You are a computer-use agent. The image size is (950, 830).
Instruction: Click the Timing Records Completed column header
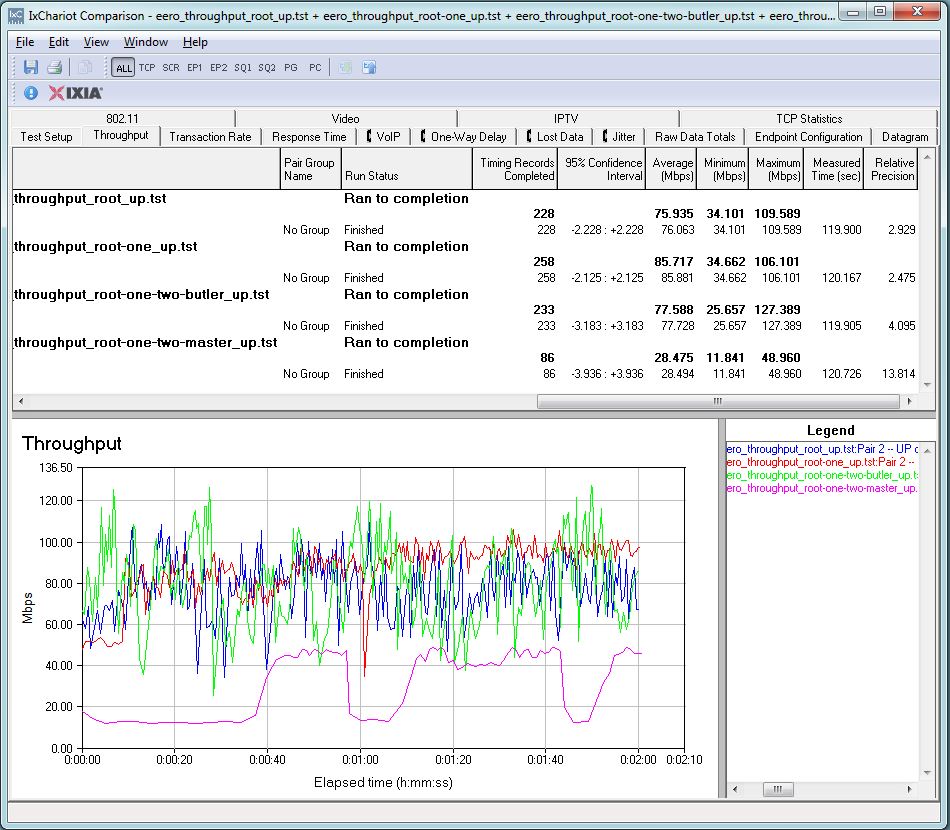point(515,170)
